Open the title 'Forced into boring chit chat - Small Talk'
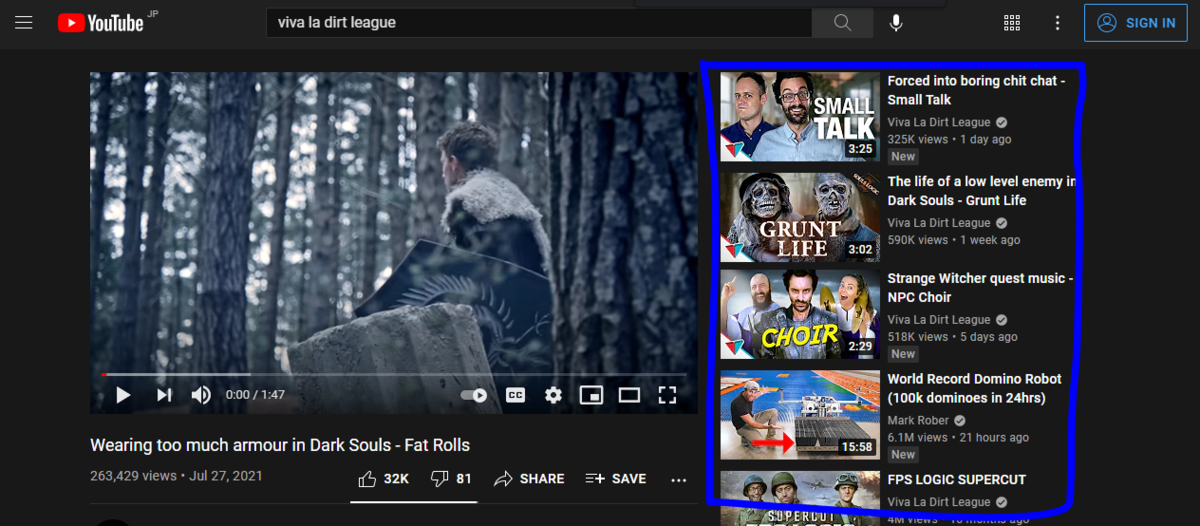1200x526 pixels. pyautogui.click(x=976, y=90)
